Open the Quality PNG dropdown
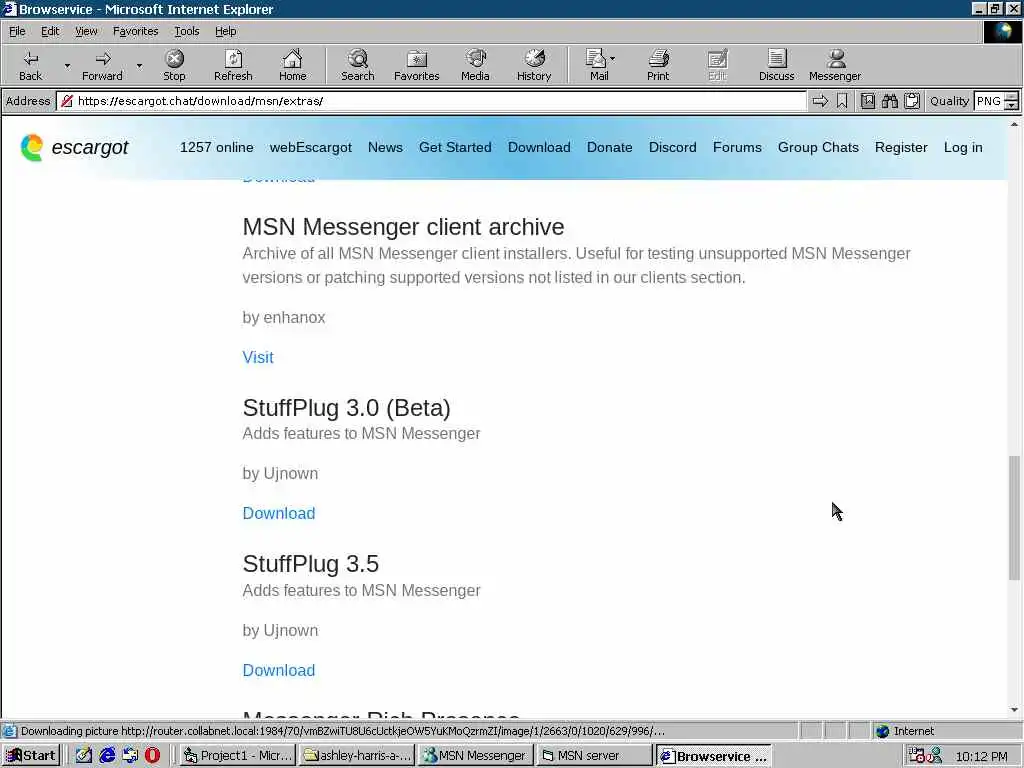The height and width of the screenshot is (768, 1024). [x=1012, y=101]
